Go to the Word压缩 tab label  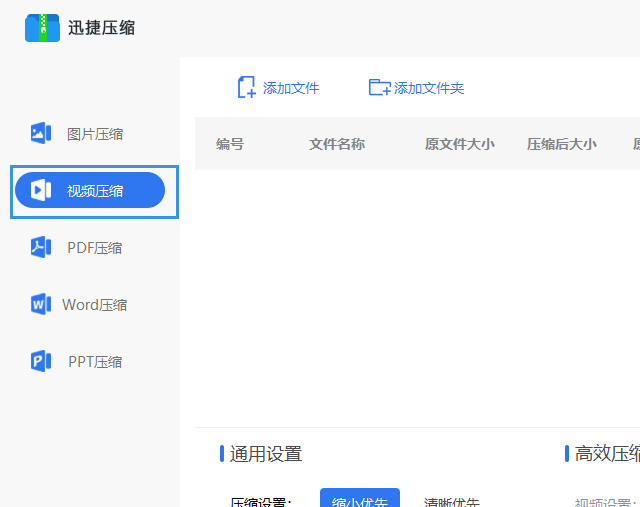coord(95,305)
